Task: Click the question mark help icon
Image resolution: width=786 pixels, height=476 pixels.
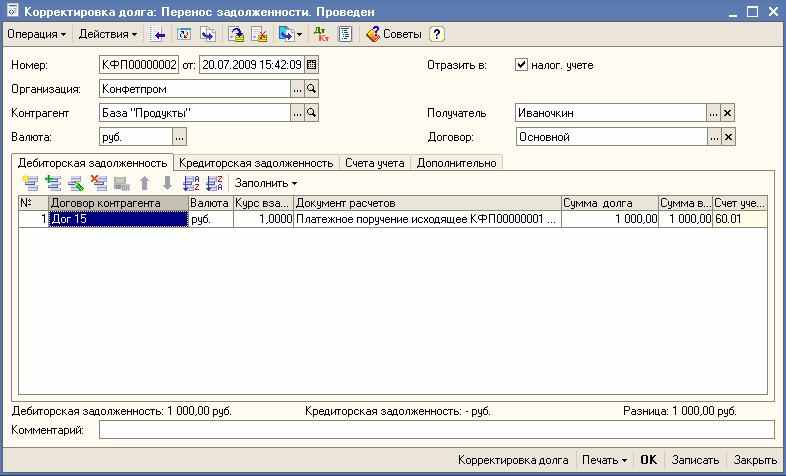Action: coord(437,35)
